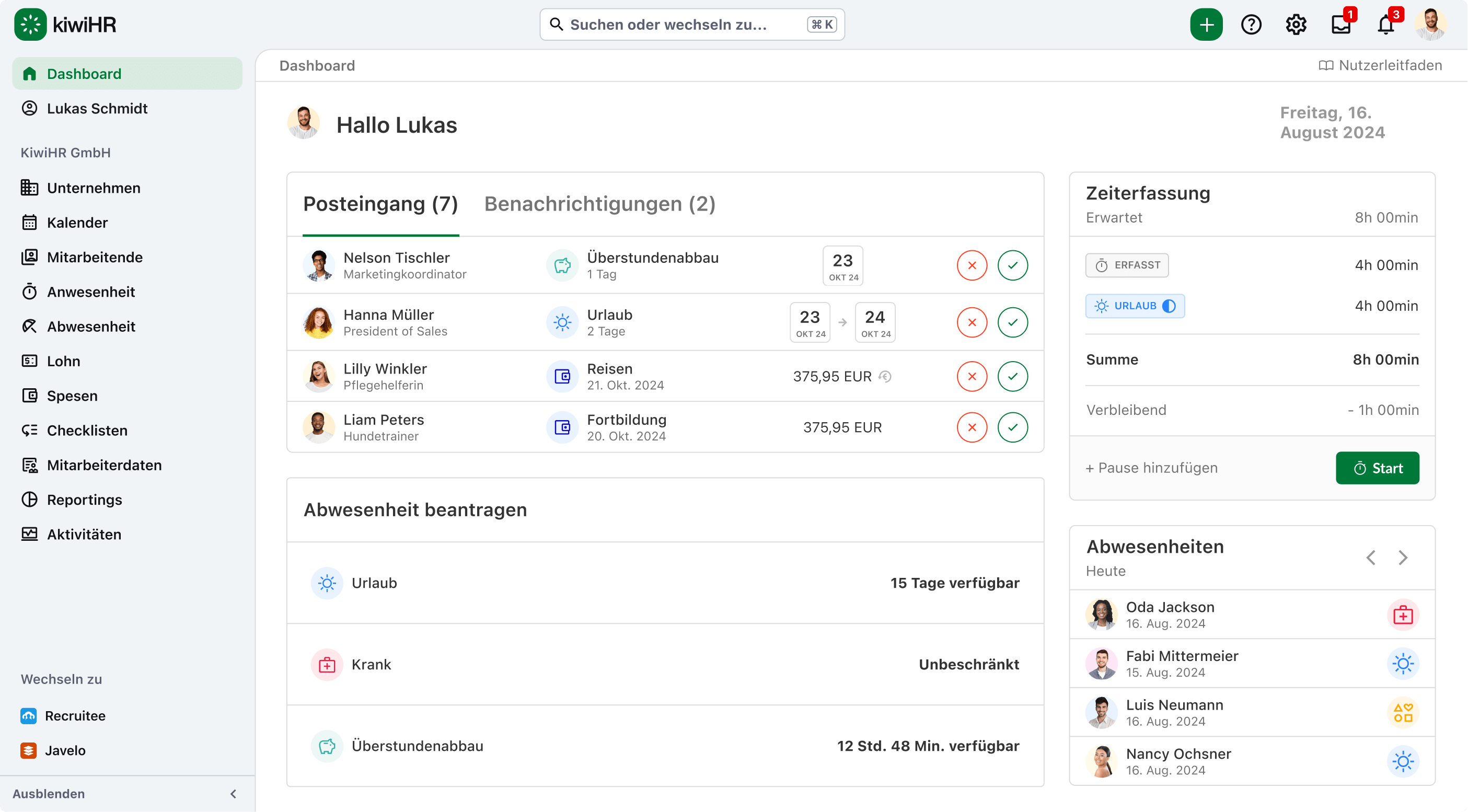The width and height of the screenshot is (1468, 812).
Task: Click the Luis Neumann absence type icon
Action: (1403, 712)
